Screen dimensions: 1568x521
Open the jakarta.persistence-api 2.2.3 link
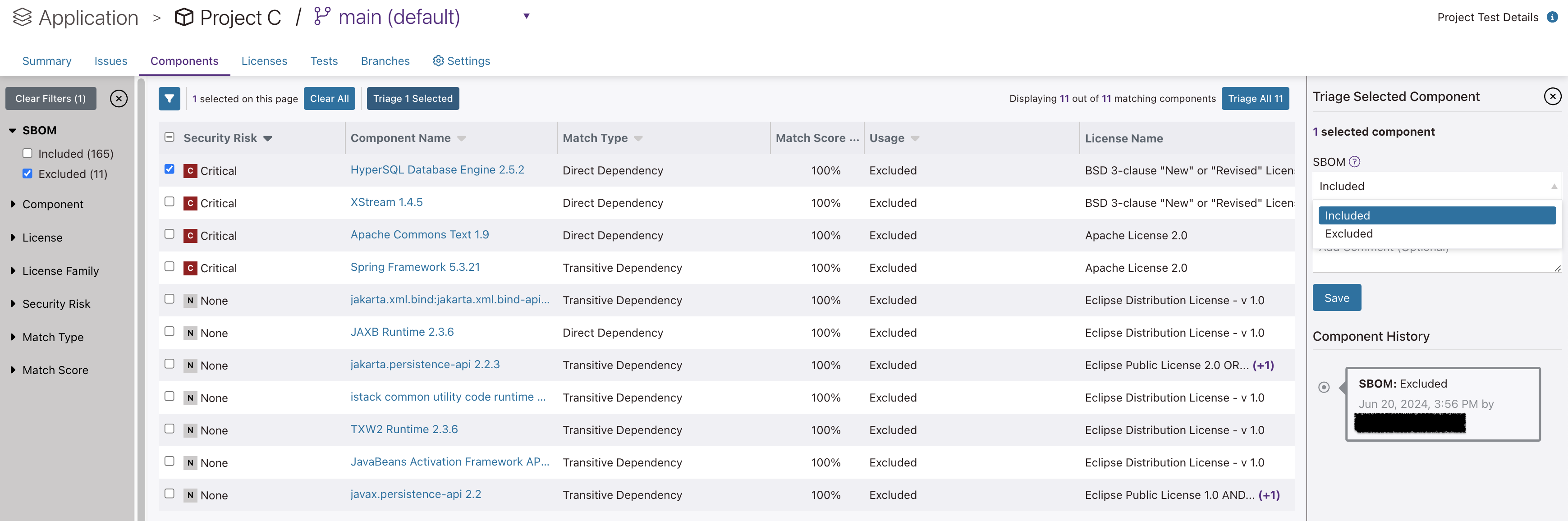pos(425,365)
